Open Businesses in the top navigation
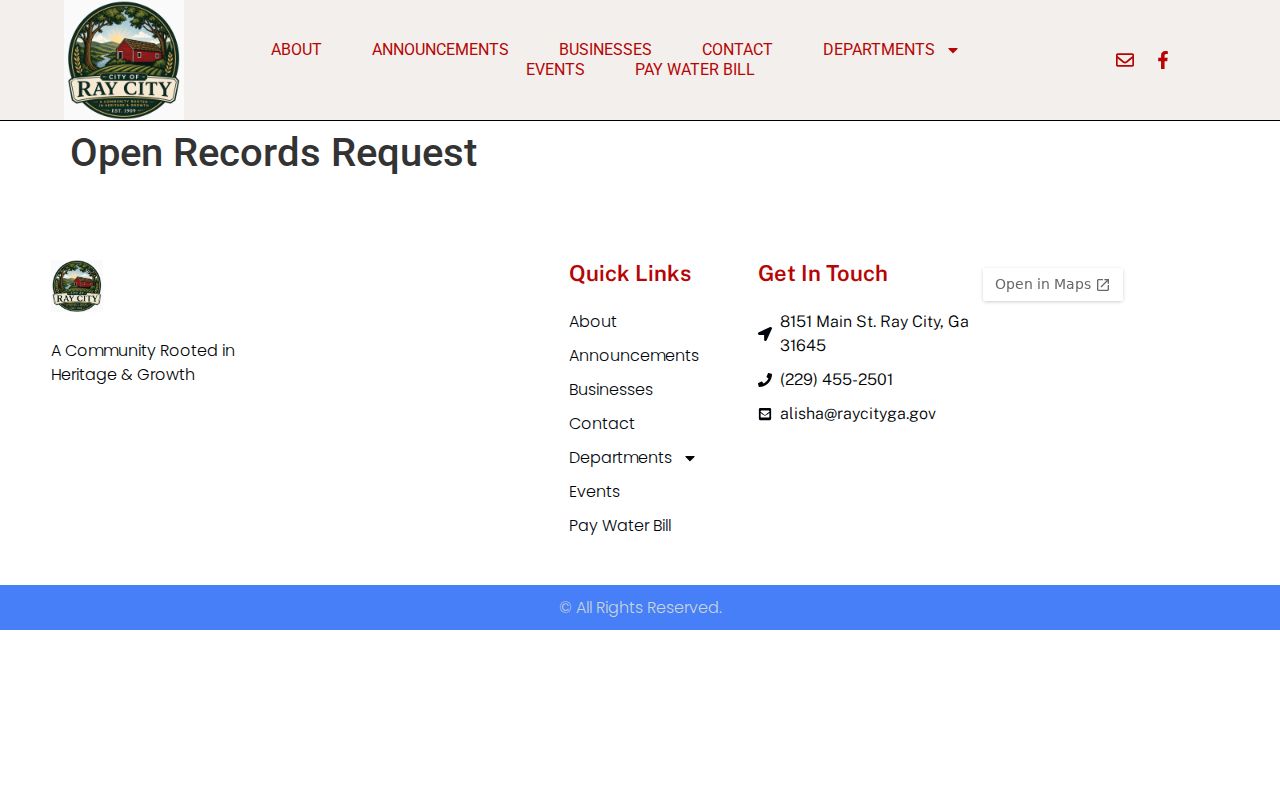 pyautogui.click(x=605, y=50)
